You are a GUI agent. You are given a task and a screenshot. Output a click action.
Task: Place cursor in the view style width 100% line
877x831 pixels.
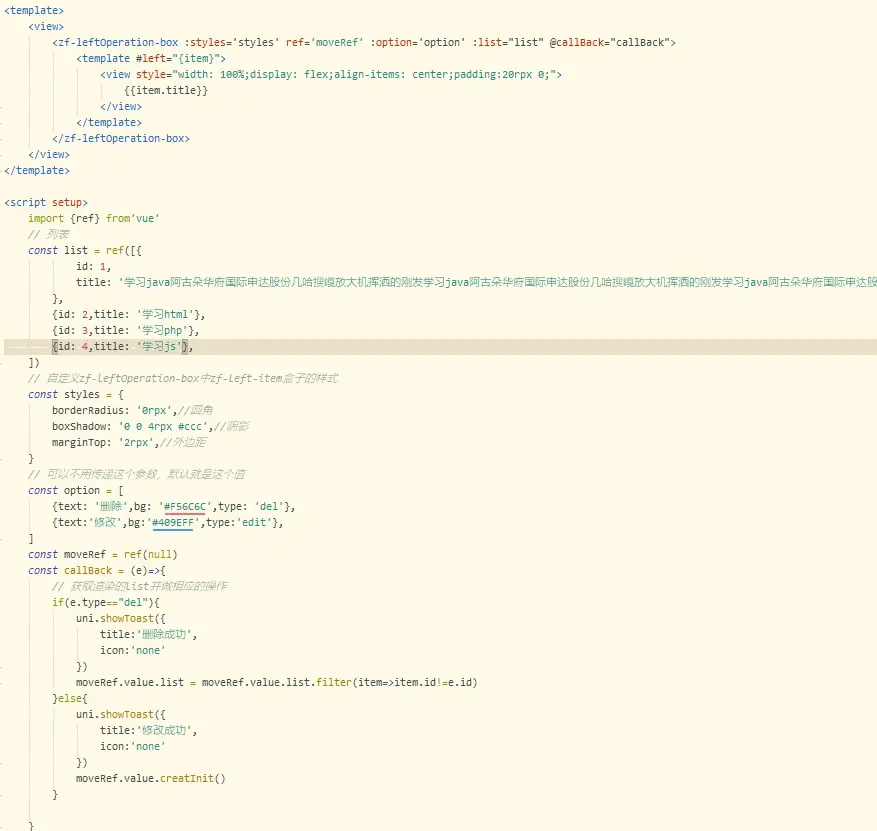click(x=331, y=74)
